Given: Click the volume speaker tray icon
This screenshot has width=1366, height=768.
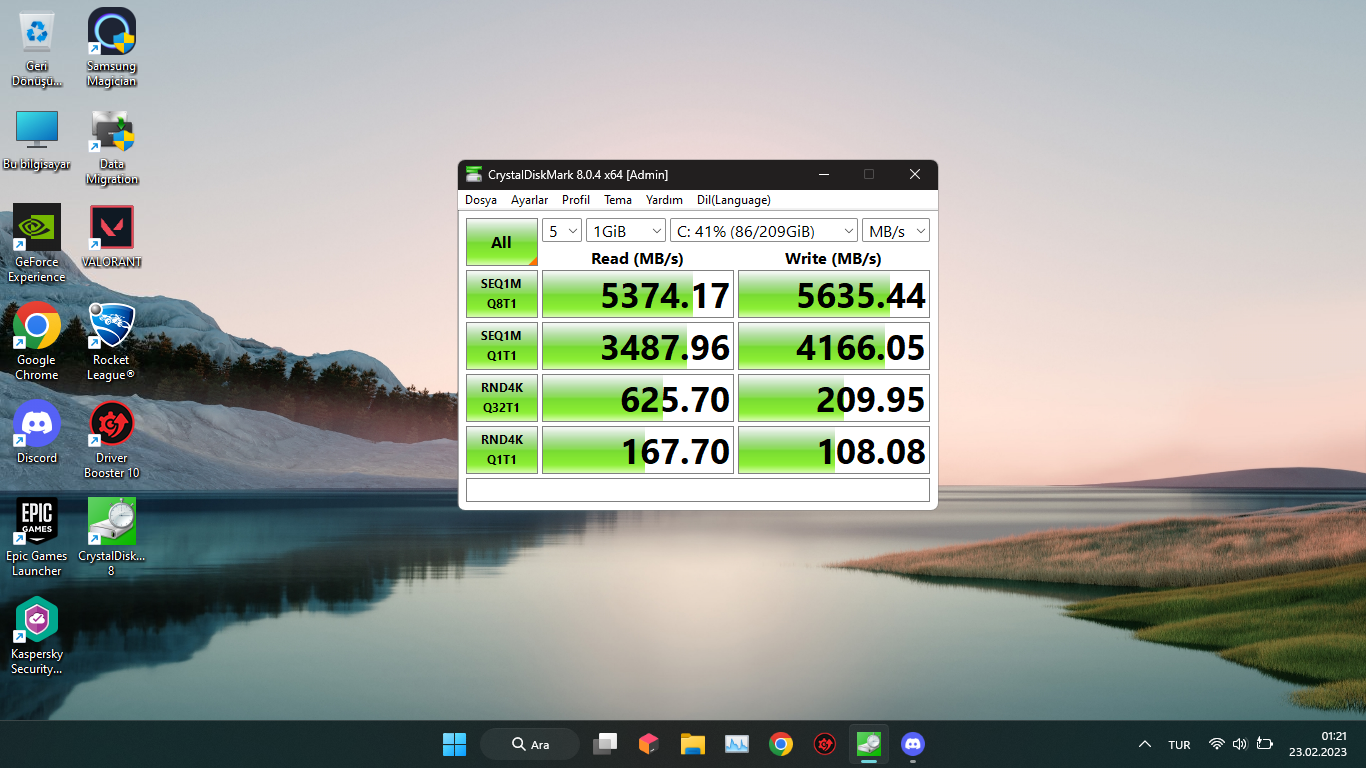Looking at the screenshot, I should click(x=1240, y=744).
